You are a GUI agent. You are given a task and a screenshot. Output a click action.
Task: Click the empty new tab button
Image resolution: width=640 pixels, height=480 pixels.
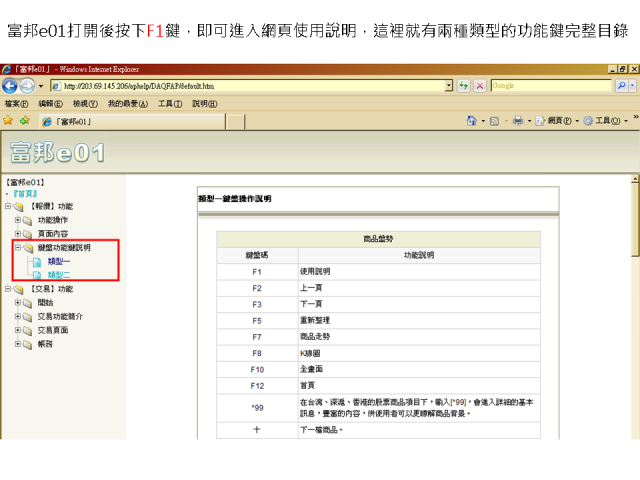[x=236, y=122]
